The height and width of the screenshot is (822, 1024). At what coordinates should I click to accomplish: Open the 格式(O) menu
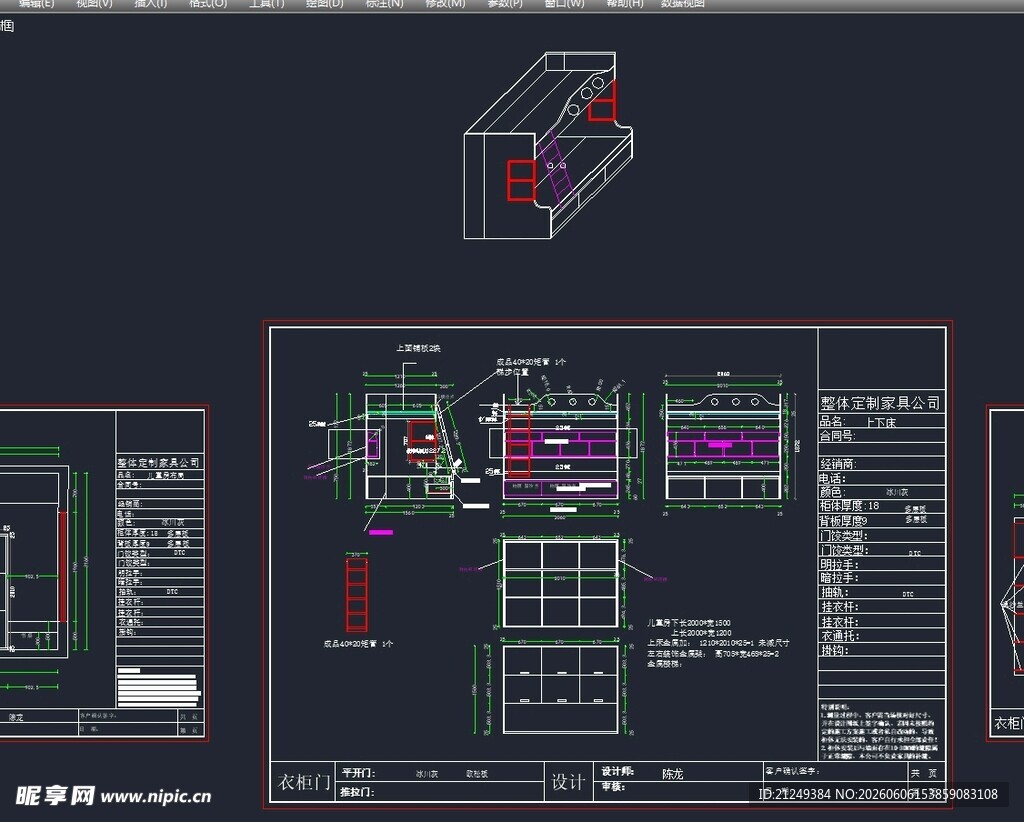coord(208,4)
